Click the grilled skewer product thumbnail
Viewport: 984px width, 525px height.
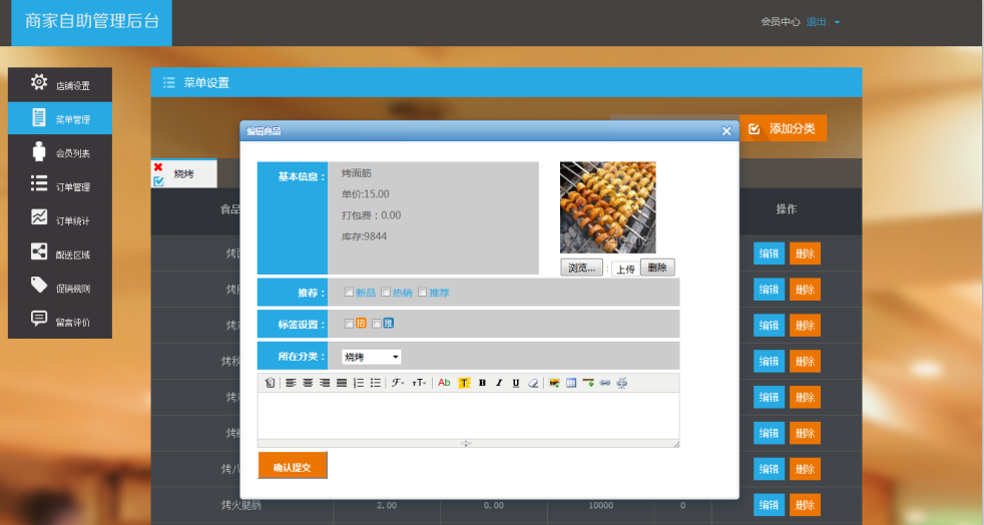pyautogui.click(x=607, y=208)
